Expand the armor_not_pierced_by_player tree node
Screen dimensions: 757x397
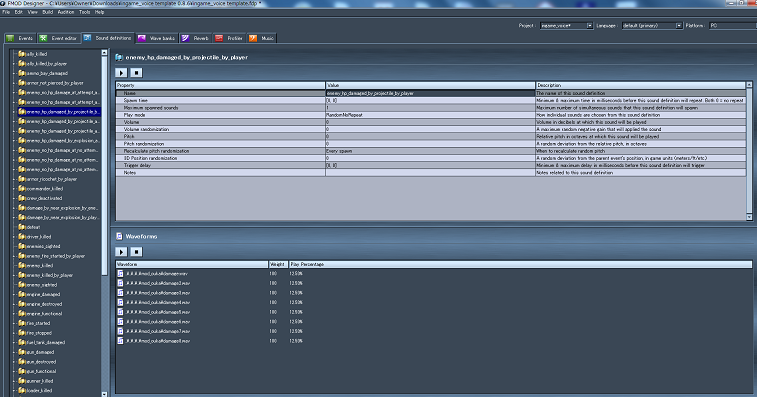pyautogui.click(x=14, y=83)
